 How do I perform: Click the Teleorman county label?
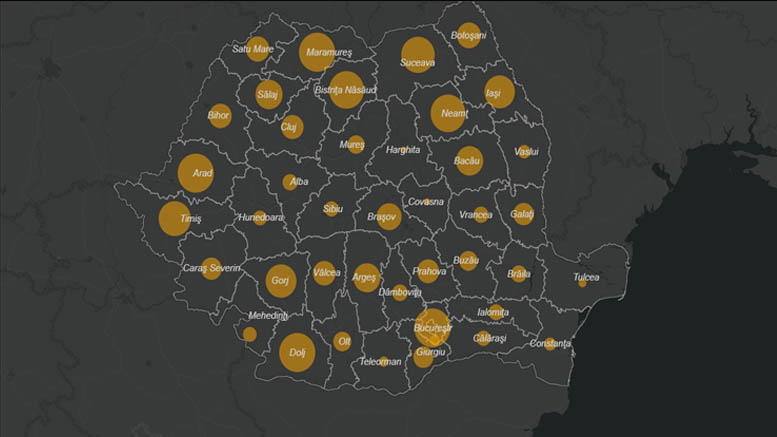tap(380, 361)
